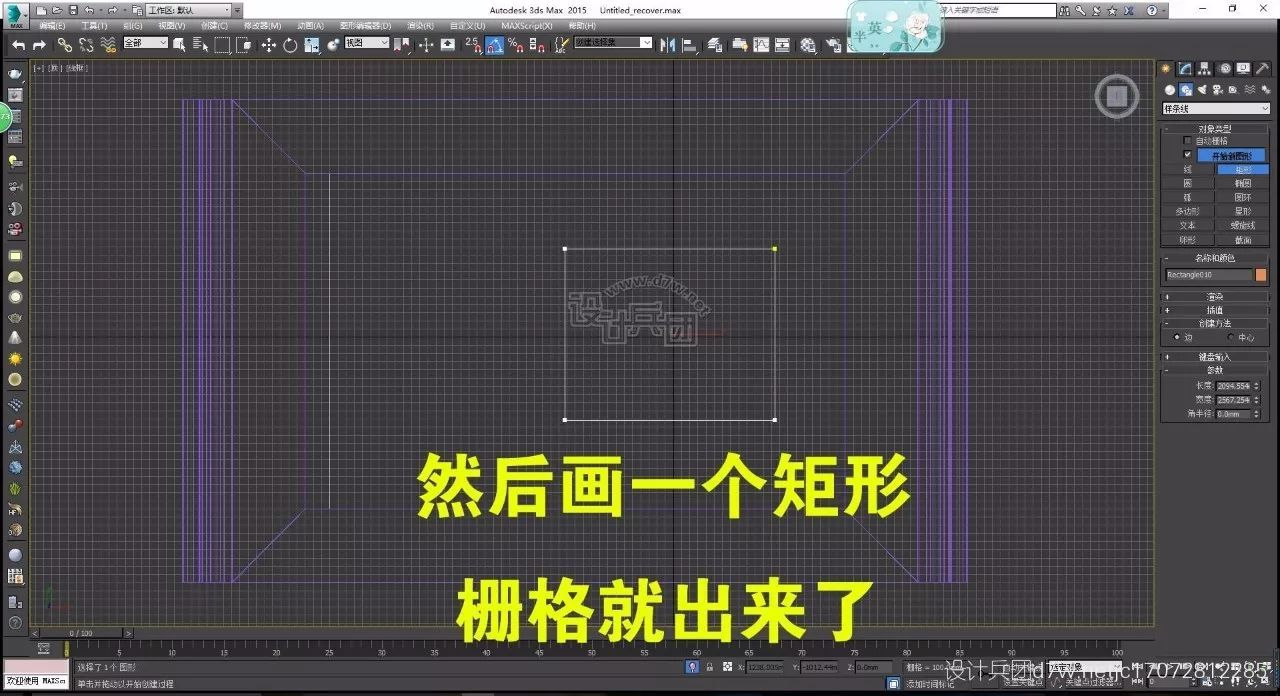Select the Geometry category icon
Viewport: 1280px width, 696px height.
click(1170, 90)
